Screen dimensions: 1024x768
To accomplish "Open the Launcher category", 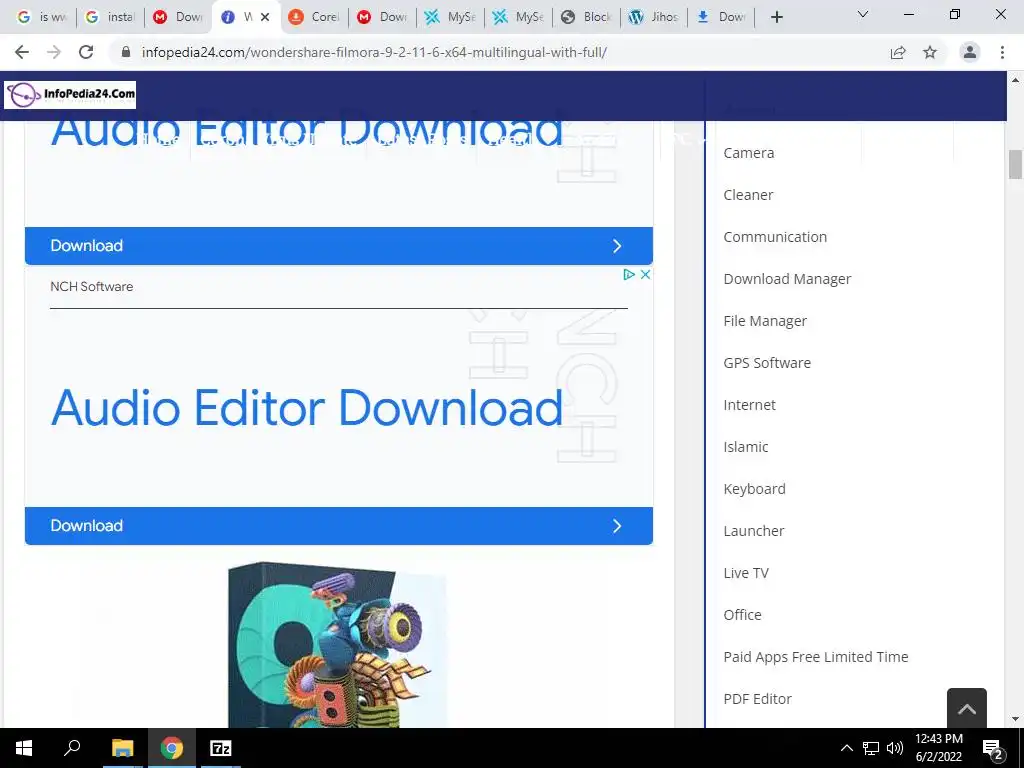I will click(x=754, y=531).
